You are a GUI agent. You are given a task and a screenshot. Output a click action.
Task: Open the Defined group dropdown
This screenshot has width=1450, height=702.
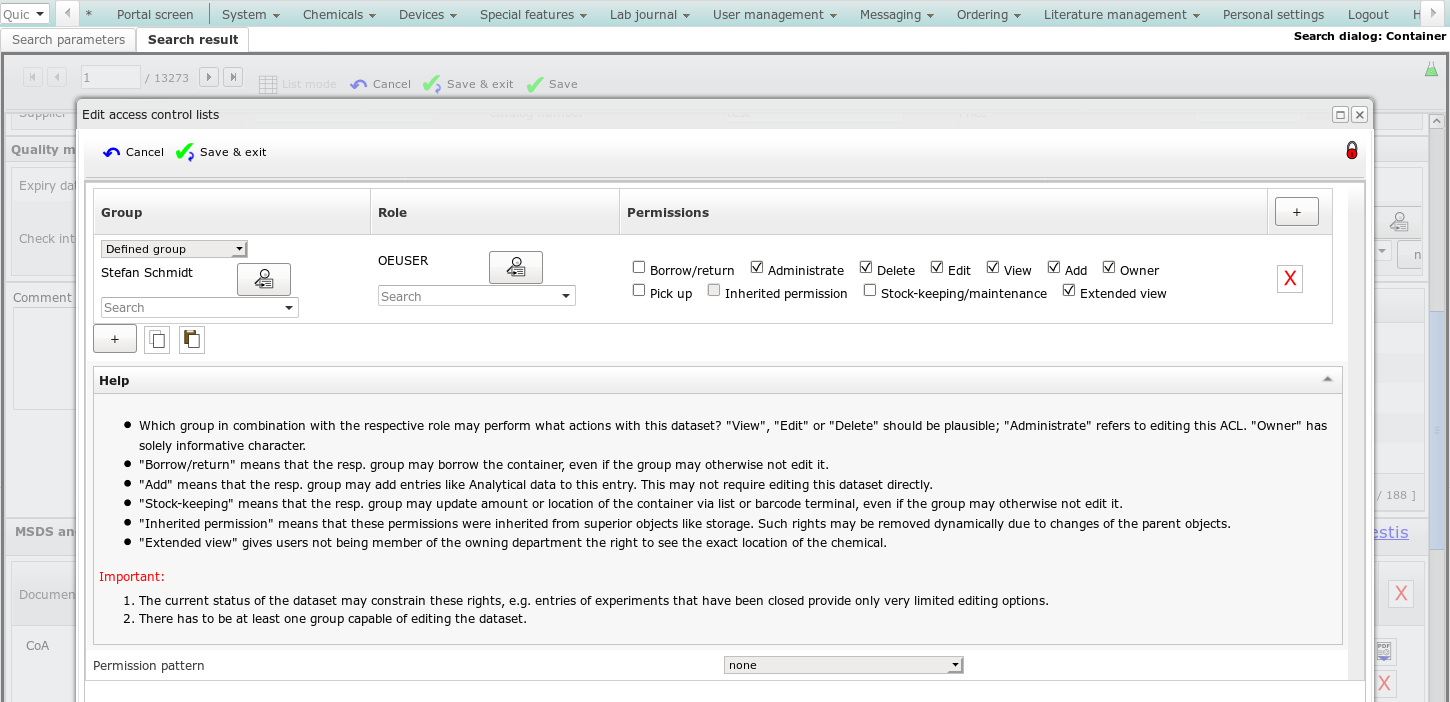[x=174, y=249]
